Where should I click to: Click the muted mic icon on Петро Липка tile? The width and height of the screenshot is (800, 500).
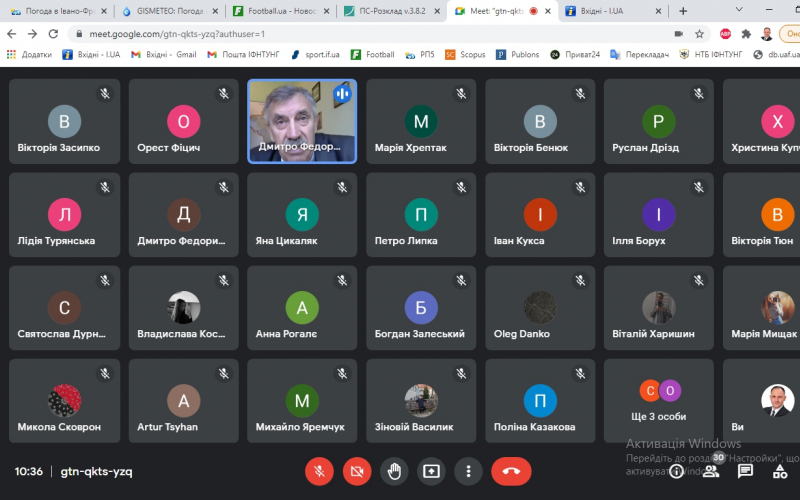pyautogui.click(x=461, y=187)
